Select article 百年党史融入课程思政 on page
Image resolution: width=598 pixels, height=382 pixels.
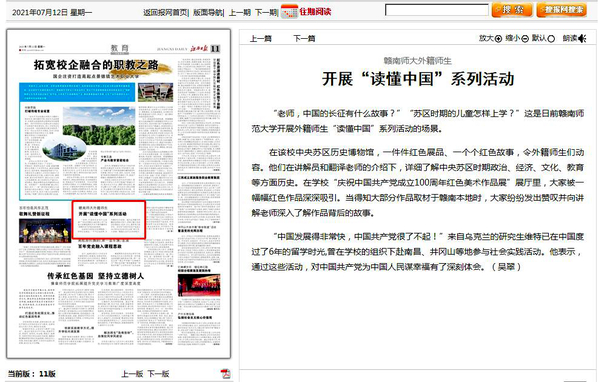[x=100, y=246]
